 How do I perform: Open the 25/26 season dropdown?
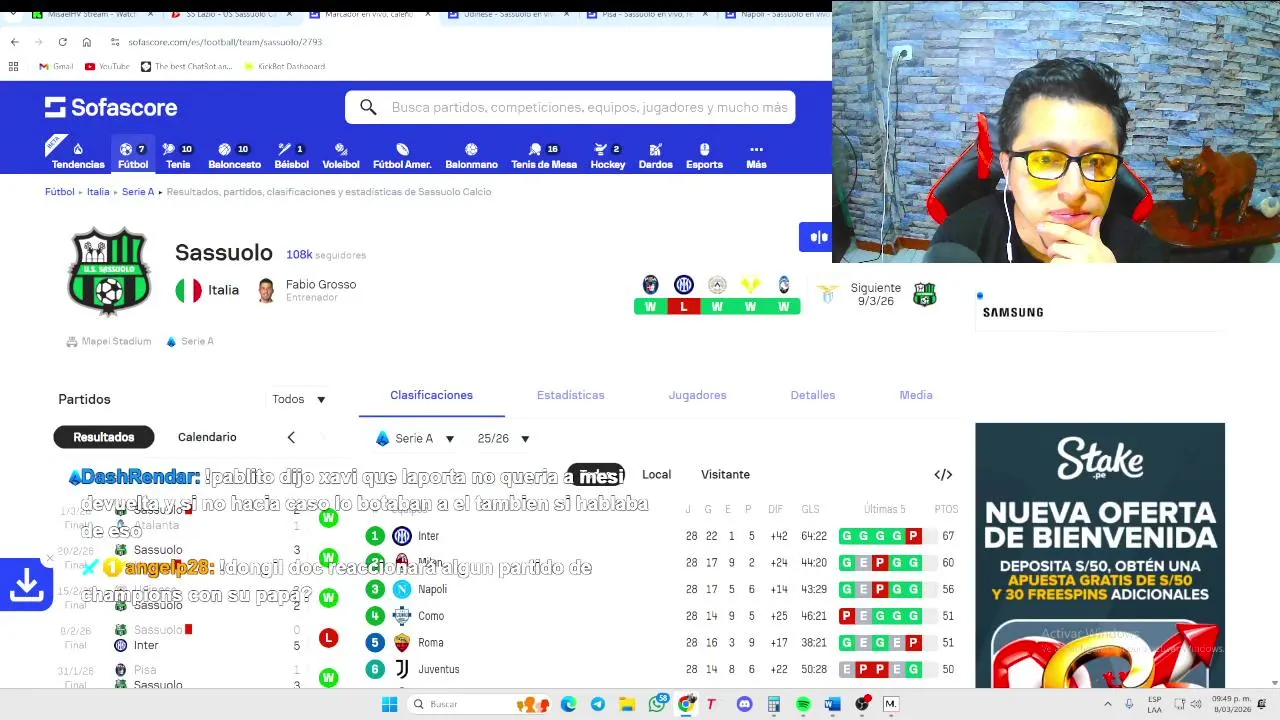[x=503, y=438]
